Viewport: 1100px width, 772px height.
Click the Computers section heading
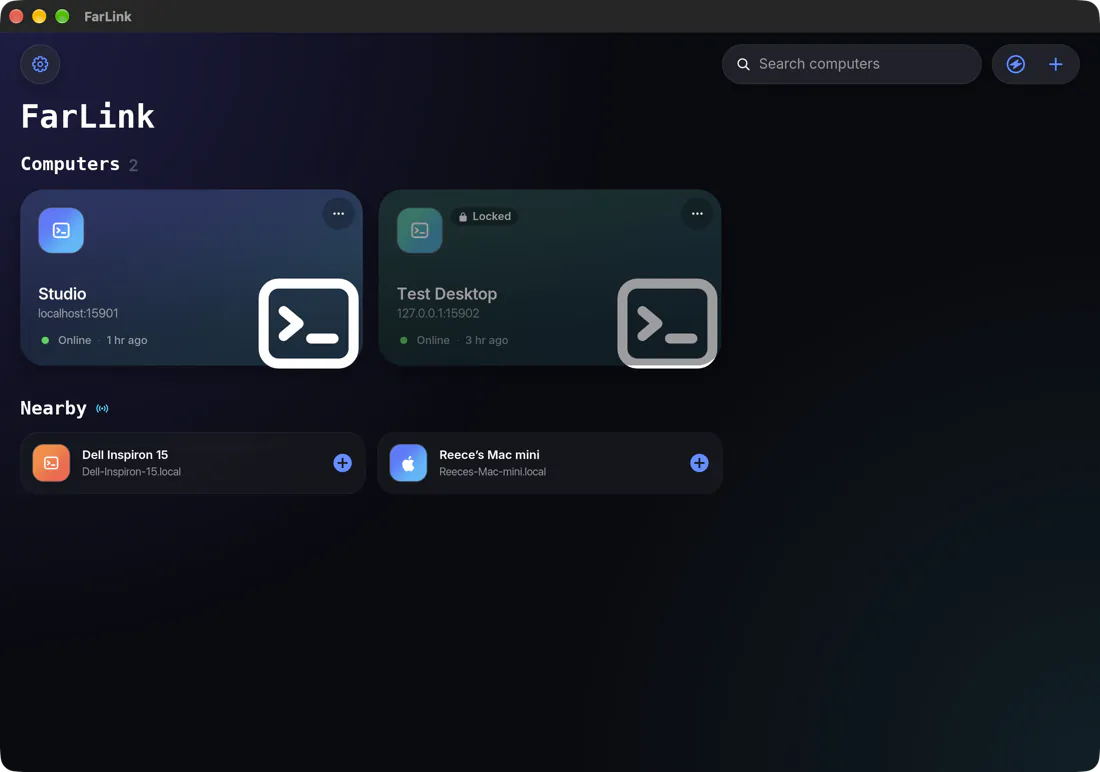point(70,164)
